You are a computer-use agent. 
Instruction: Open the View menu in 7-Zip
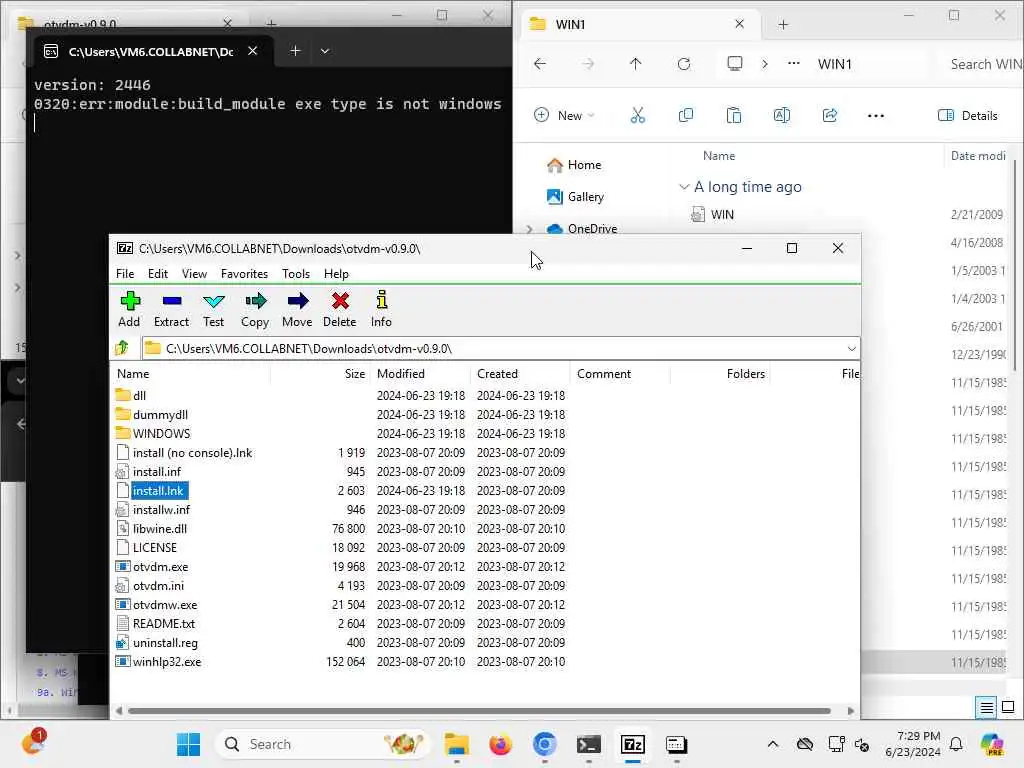[x=194, y=274]
